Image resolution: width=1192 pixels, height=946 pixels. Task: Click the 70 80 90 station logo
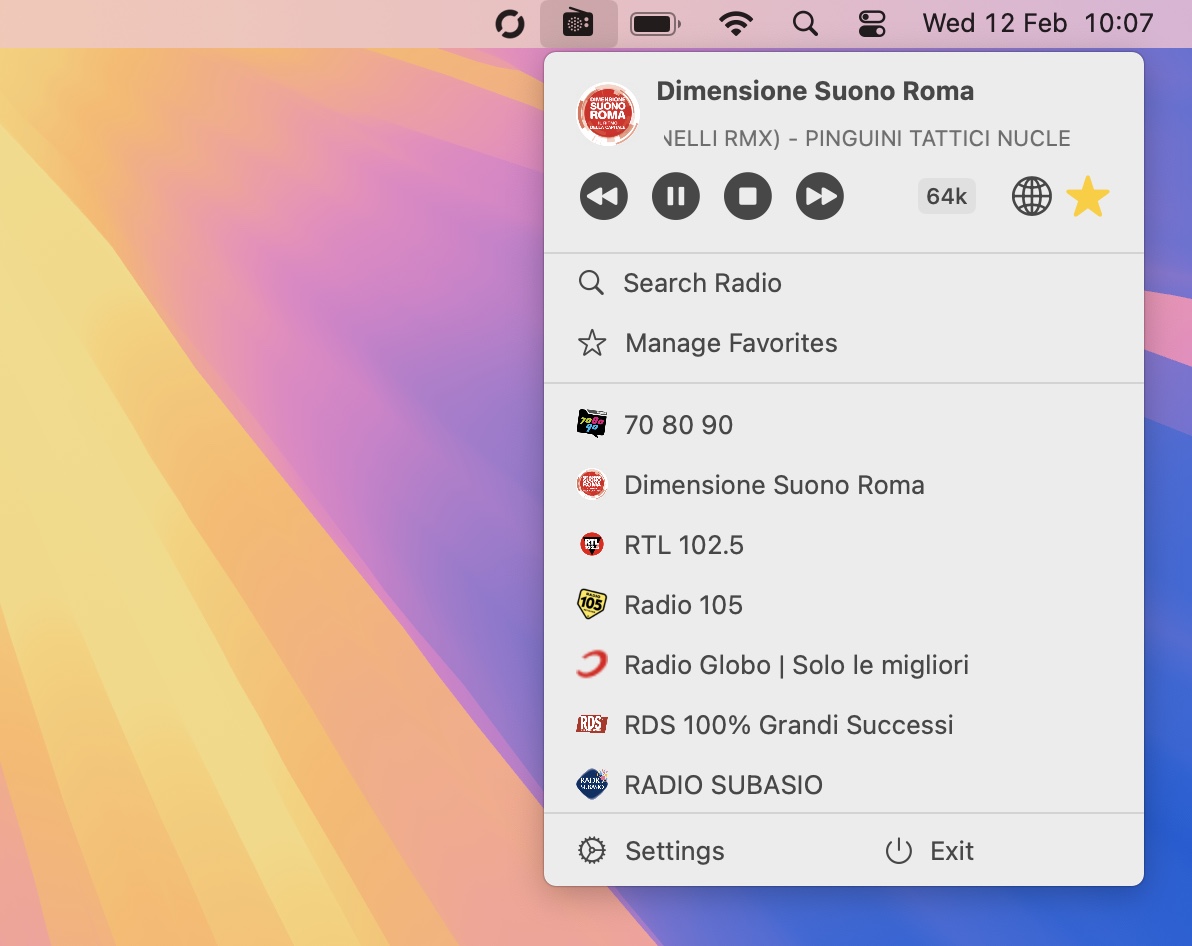click(x=591, y=423)
